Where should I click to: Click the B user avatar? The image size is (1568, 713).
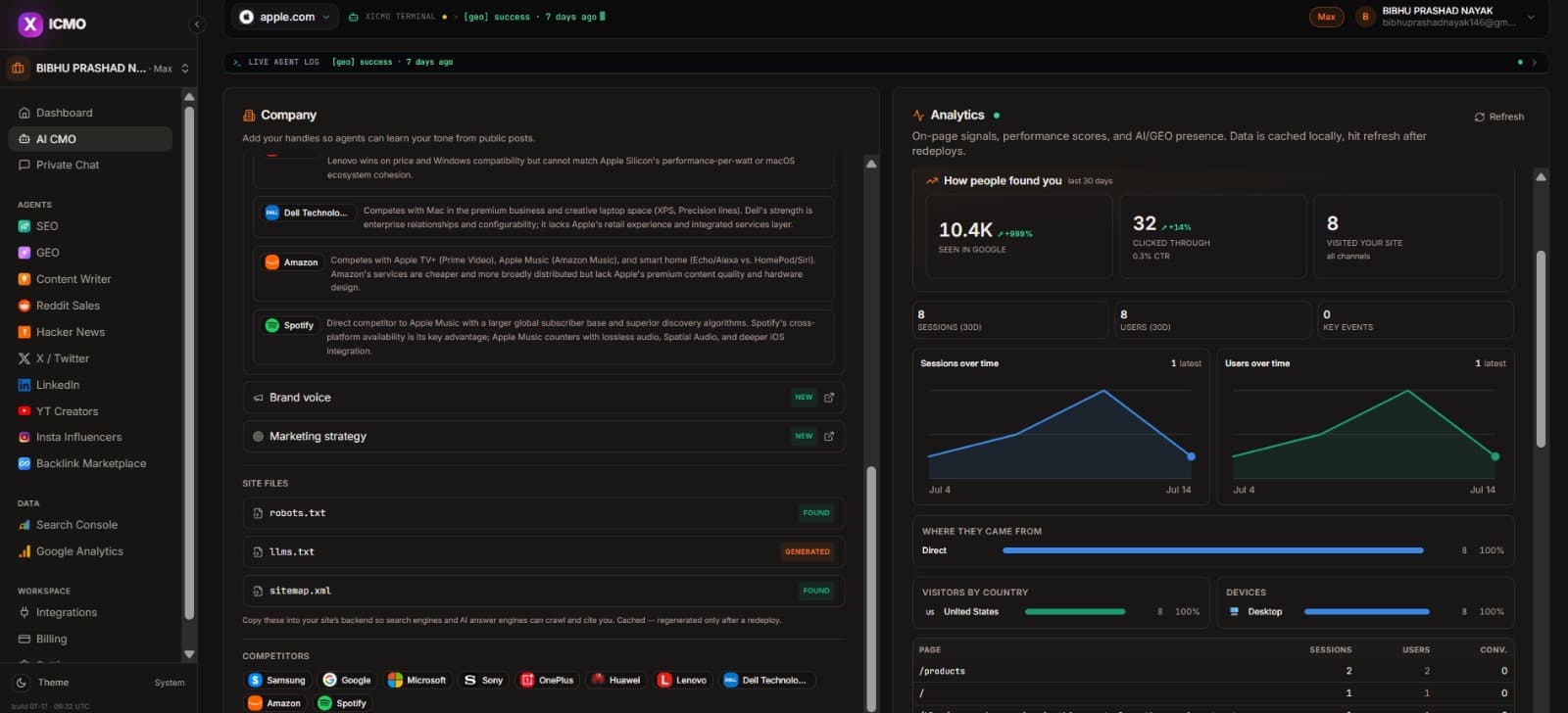pos(1364,17)
